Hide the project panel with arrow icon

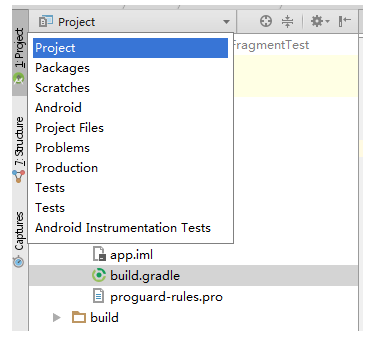coord(345,21)
